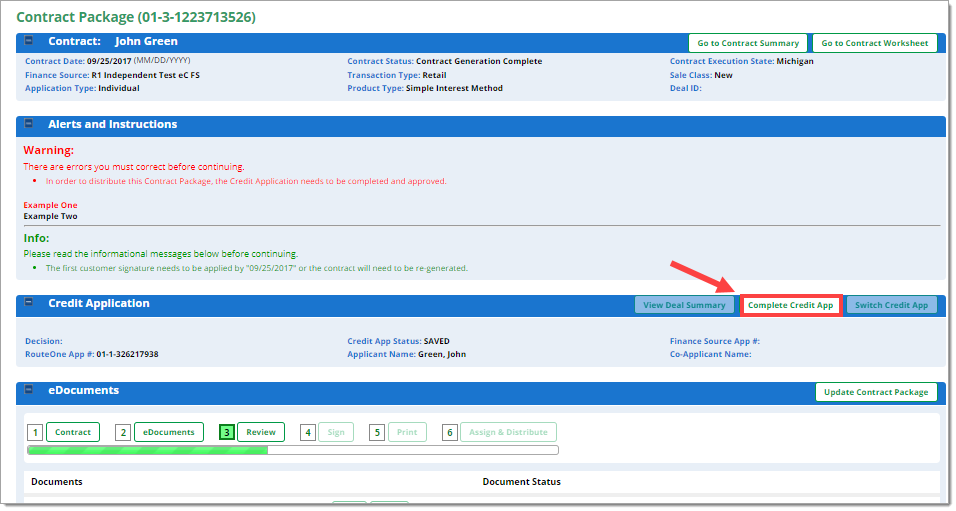Click step number 6 box
The height and width of the screenshot is (511, 956).
click(450, 433)
